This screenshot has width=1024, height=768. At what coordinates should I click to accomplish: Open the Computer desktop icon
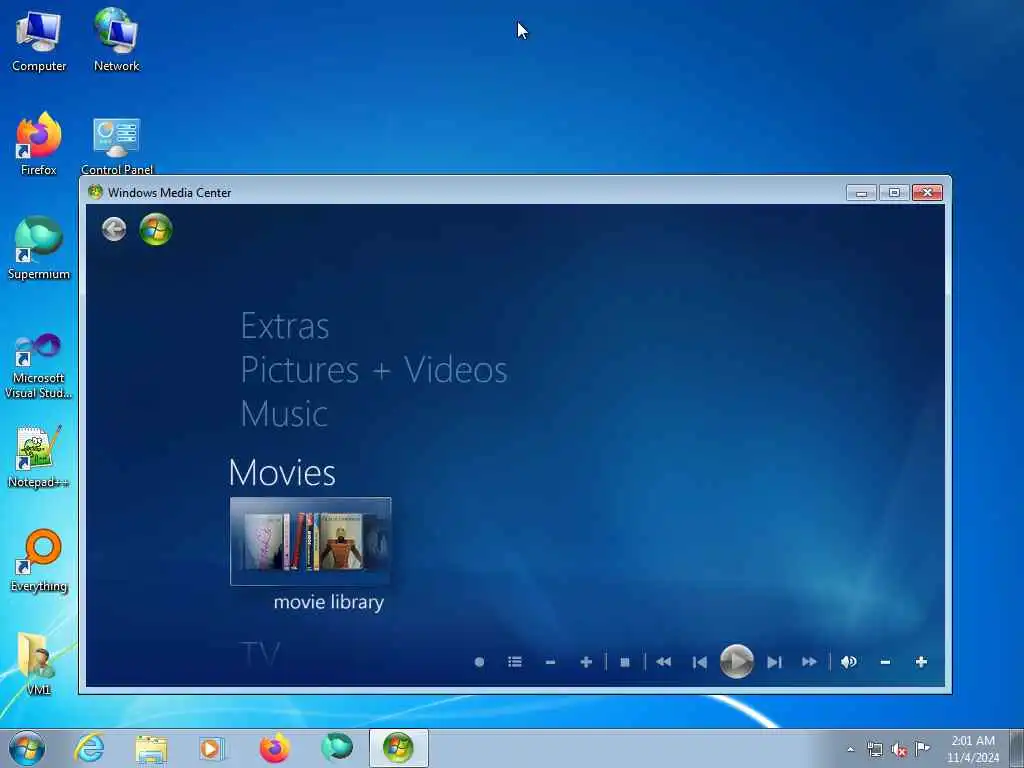coord(39,39)
